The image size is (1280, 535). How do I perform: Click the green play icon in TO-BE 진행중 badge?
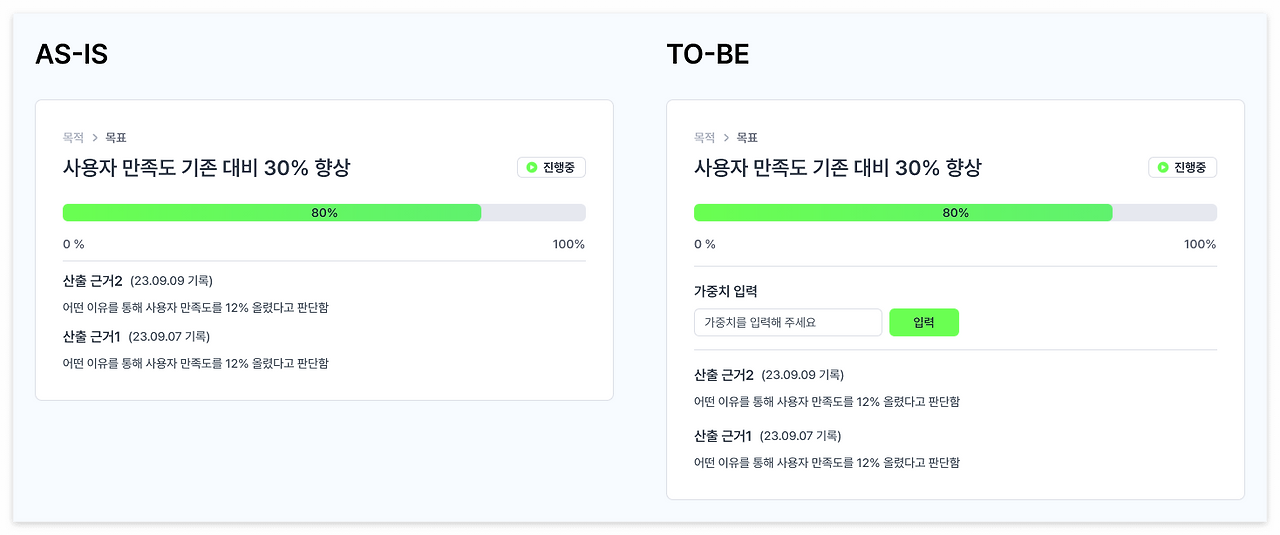(1163, 168)
